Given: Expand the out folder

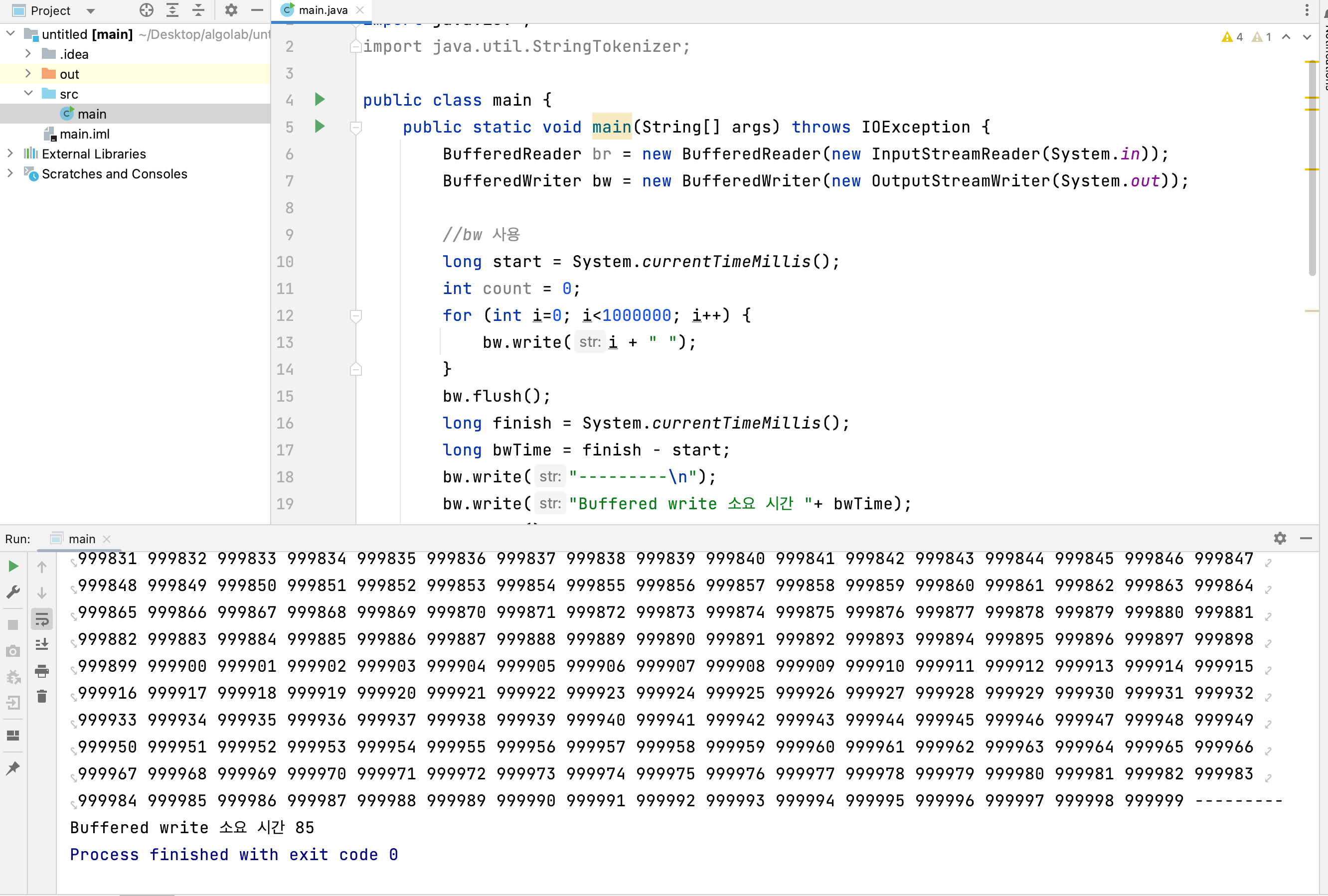Looking at the screenshot, I should tap(27, 74).
